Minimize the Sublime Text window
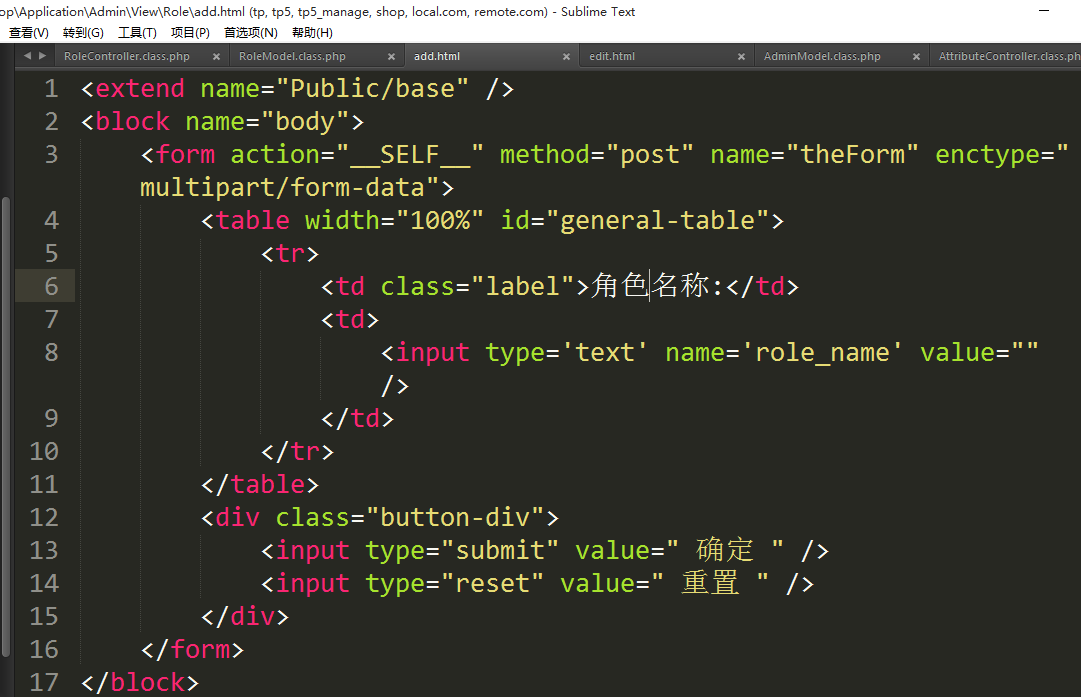The height and width of the screenshot is (697, 1081). pyautogui.click(x=1044, y=10)
